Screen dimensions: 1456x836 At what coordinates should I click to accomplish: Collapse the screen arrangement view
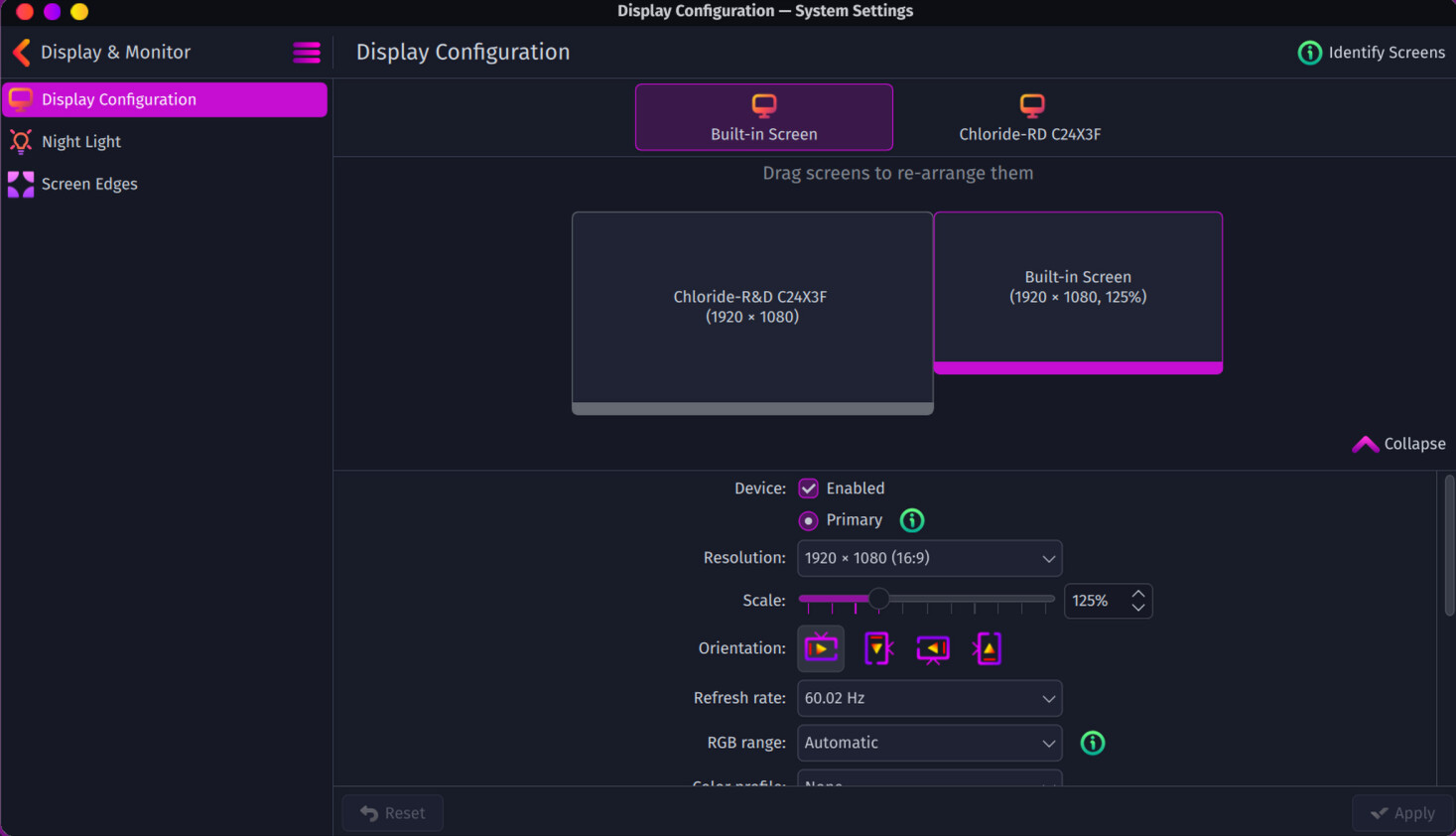click(1398, 444)
